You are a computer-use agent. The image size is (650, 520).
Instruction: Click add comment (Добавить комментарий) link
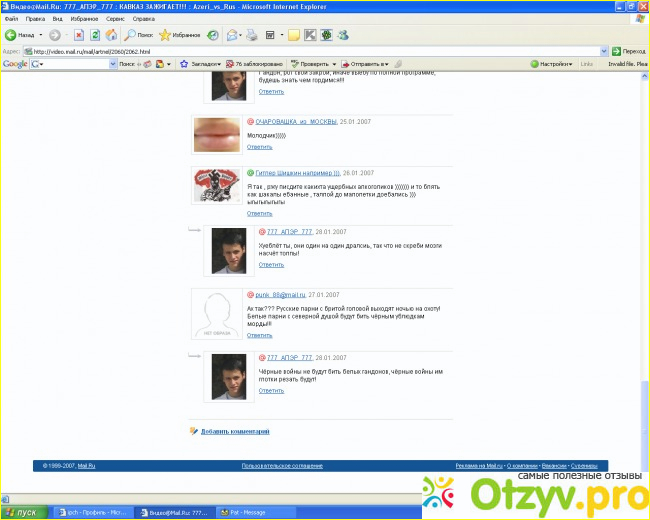pyautogui.click(x=235, y=431)
